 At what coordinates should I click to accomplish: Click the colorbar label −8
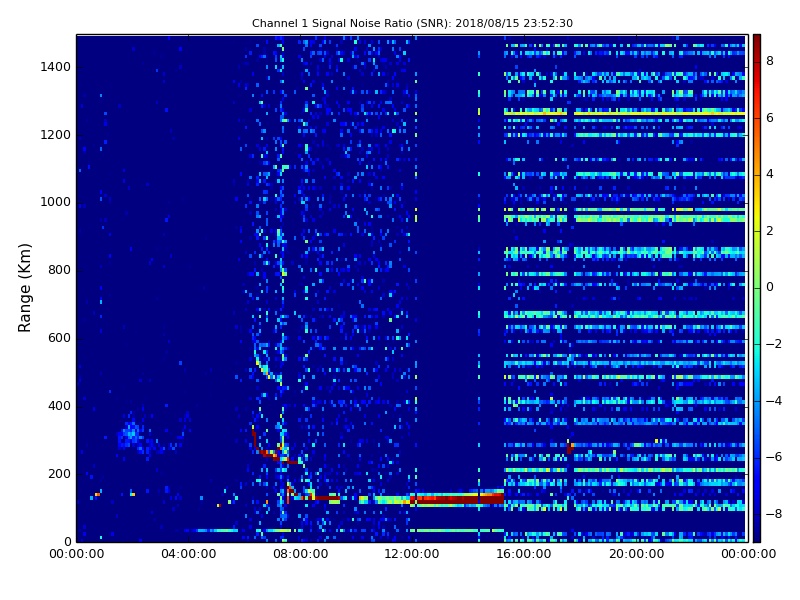click(774, 514)
